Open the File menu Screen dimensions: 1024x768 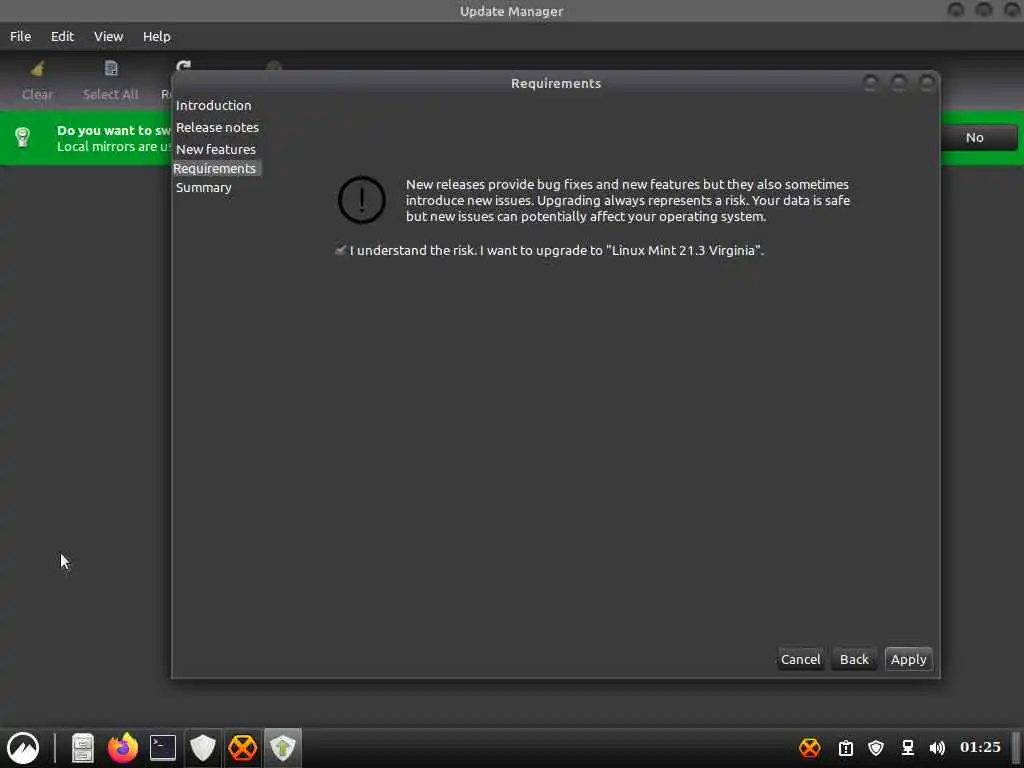(20, 37)
